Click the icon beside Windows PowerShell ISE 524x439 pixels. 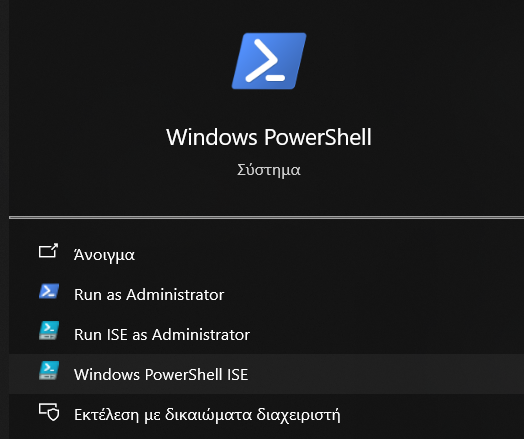[49, 371]
